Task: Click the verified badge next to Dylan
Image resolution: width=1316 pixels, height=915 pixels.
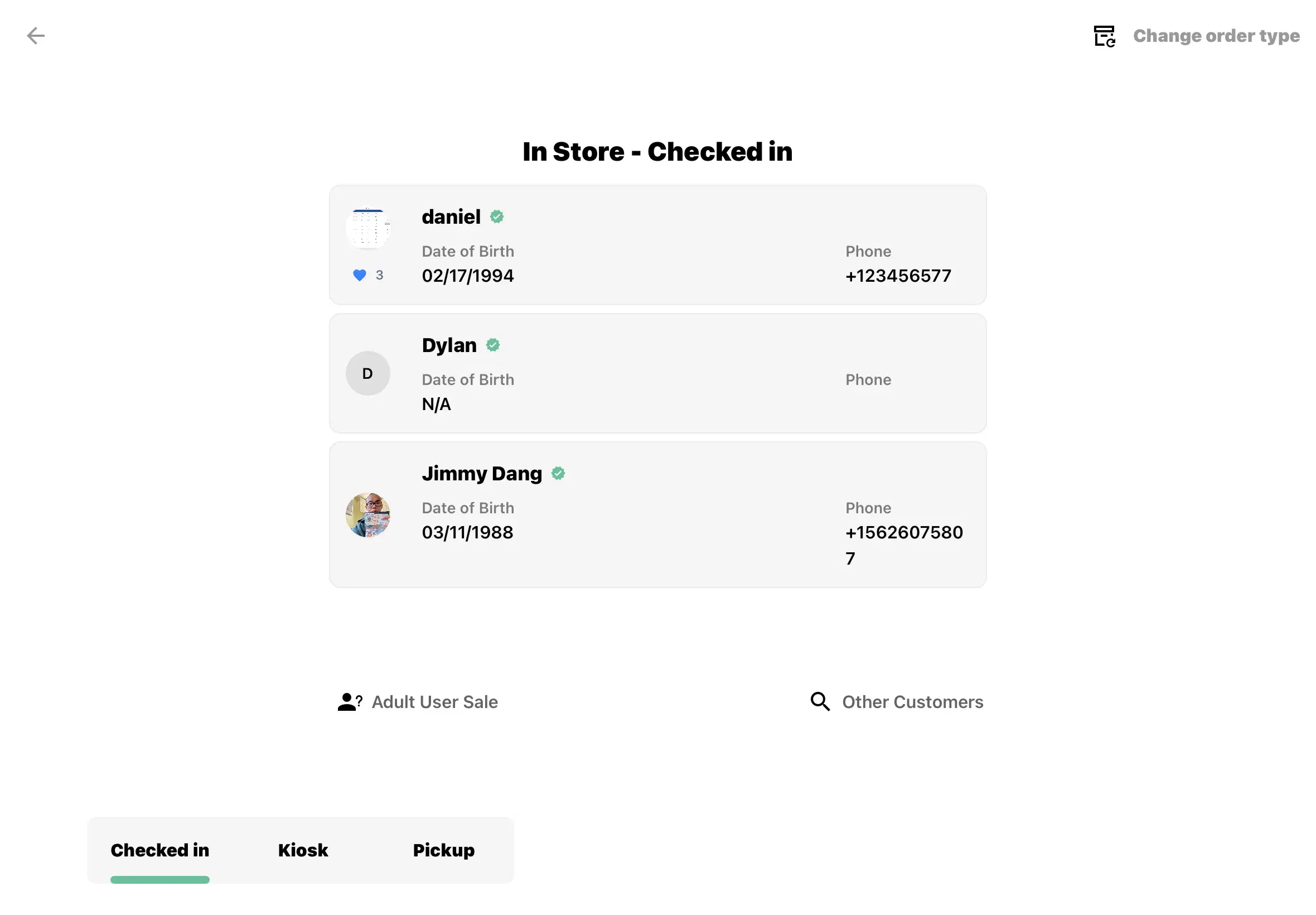Action: click(x=494, y=345)
